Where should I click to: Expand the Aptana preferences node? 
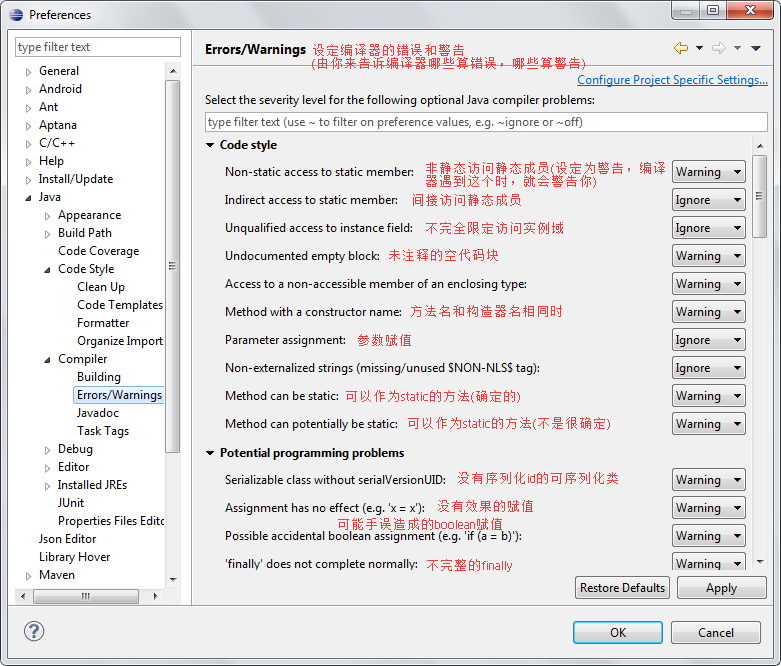pos(28,126)
